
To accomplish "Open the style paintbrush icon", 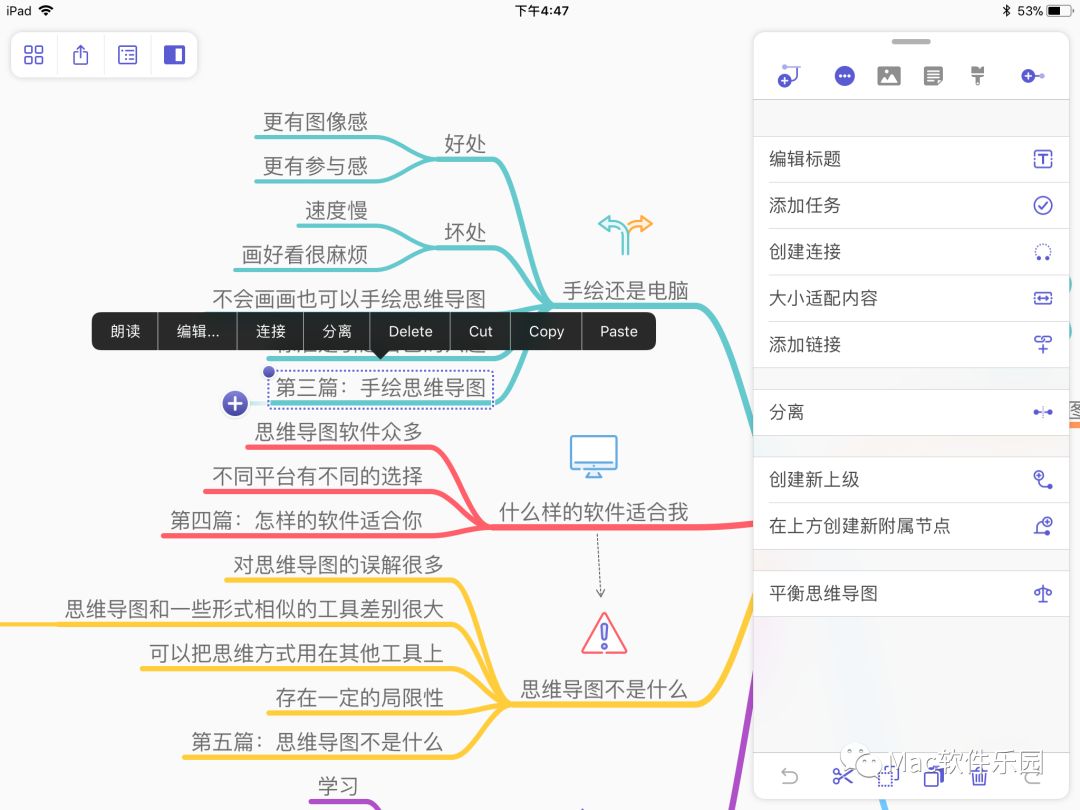I will [x=977, y=76].
